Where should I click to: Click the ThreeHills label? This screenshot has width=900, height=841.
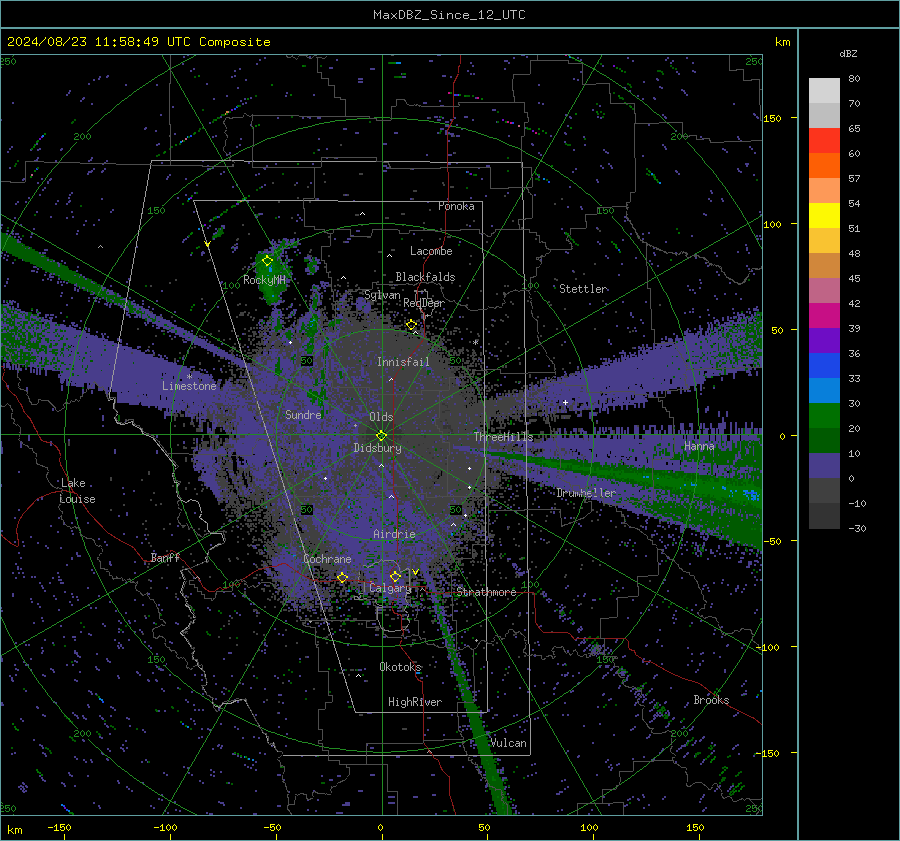[503, 437]
